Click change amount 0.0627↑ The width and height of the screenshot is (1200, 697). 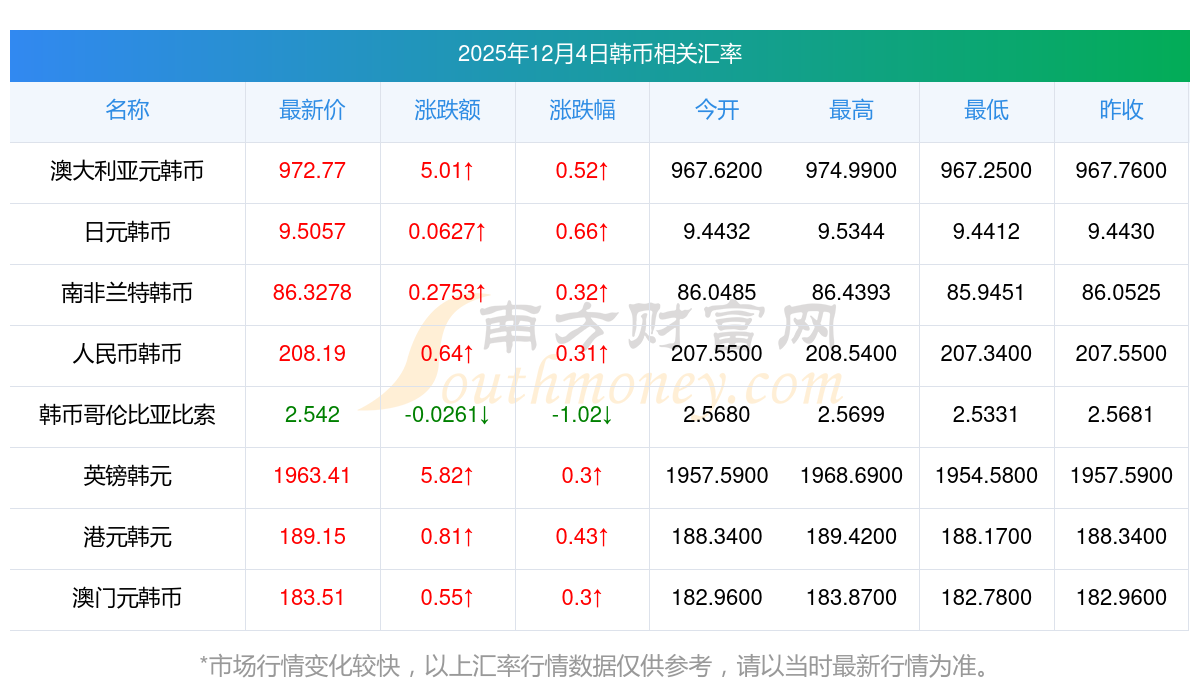(x=447, y=232)
